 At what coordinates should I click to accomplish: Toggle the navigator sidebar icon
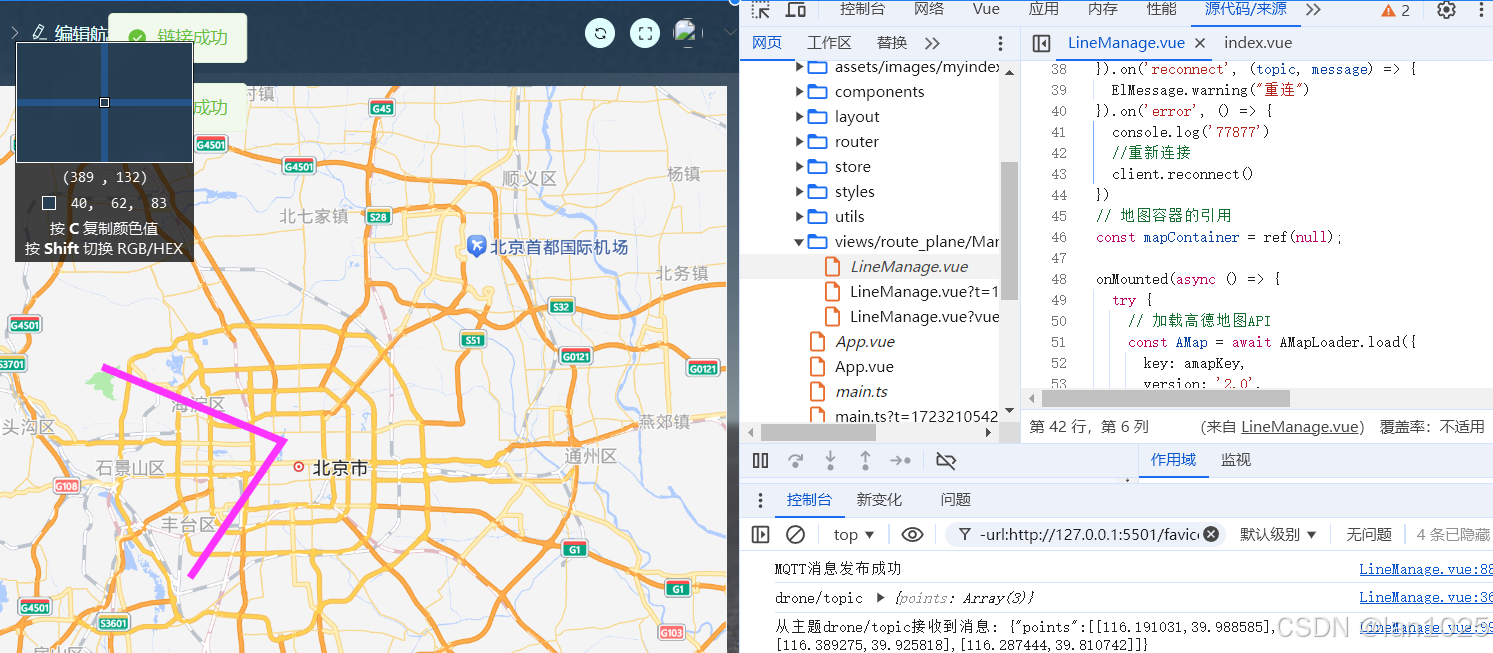point(1041,43)
